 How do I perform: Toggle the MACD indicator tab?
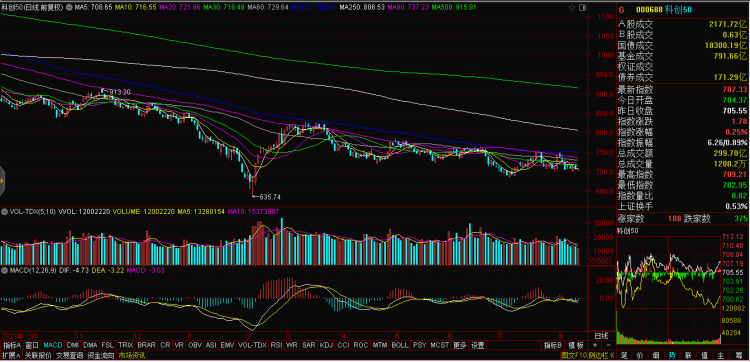tap(53, 345)
